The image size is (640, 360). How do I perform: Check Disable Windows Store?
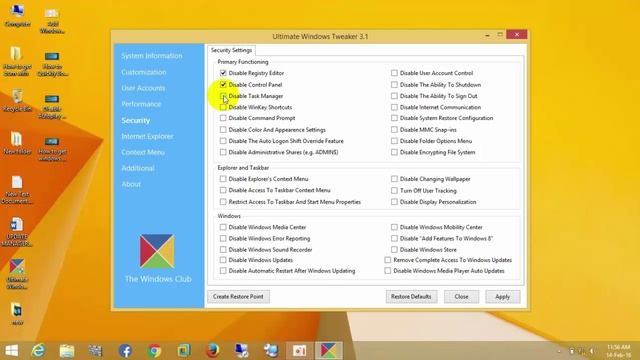394,249
